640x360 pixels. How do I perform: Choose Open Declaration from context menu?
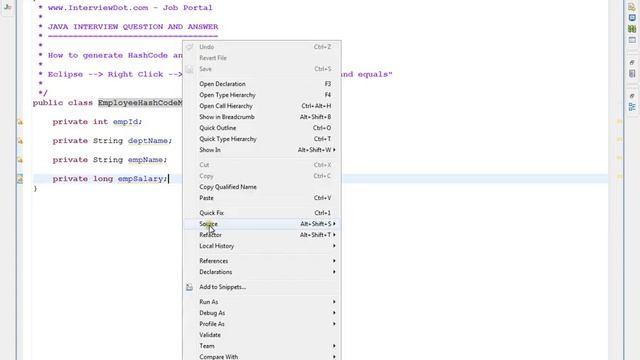point(262,84)
